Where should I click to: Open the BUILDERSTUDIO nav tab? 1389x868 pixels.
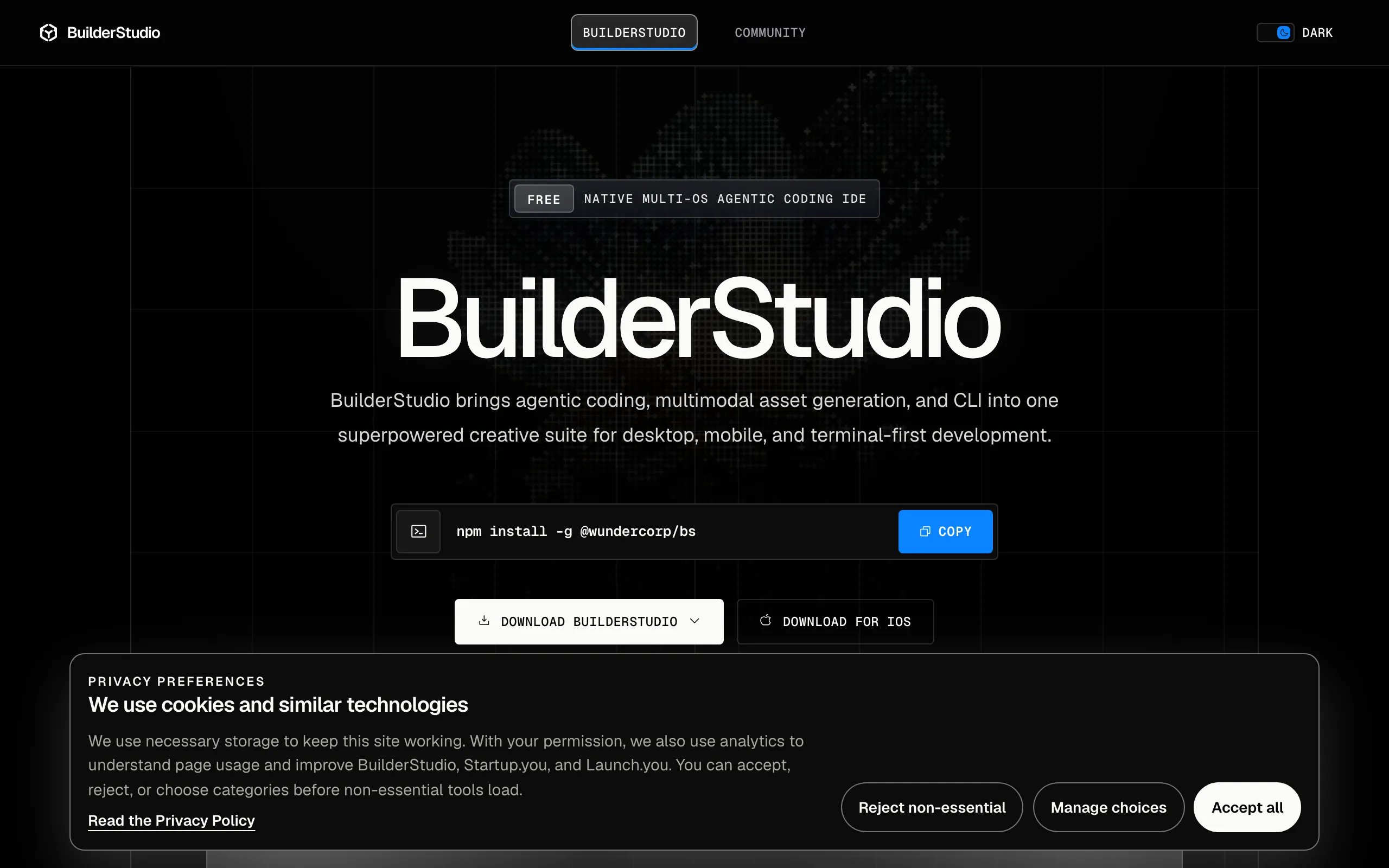[x=634, y=33]
